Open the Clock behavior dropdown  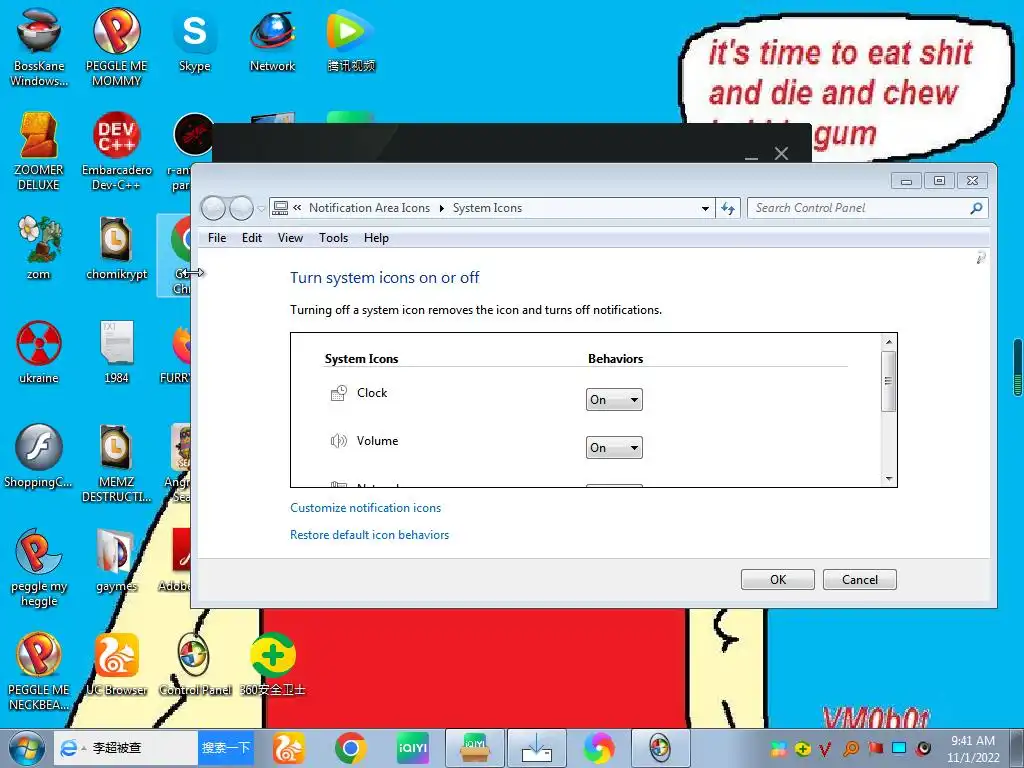pos(614,400)
